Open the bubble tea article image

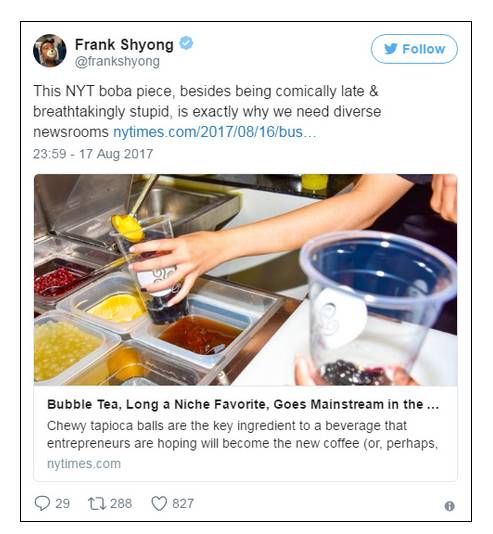coord(245,280)
